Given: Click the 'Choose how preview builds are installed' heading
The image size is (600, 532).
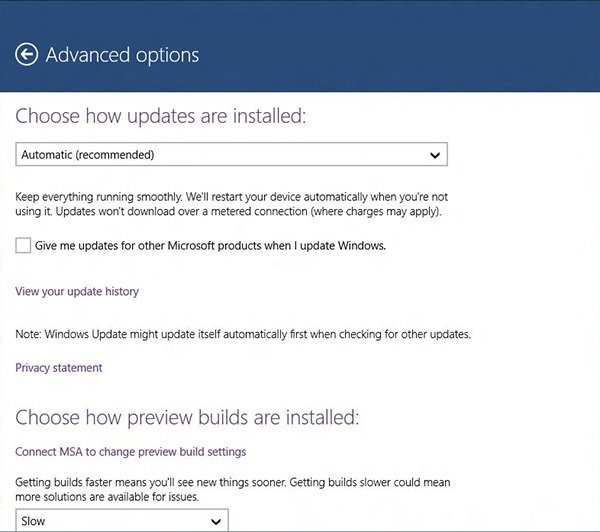Looking at the screenshot, I should (187, 418).
